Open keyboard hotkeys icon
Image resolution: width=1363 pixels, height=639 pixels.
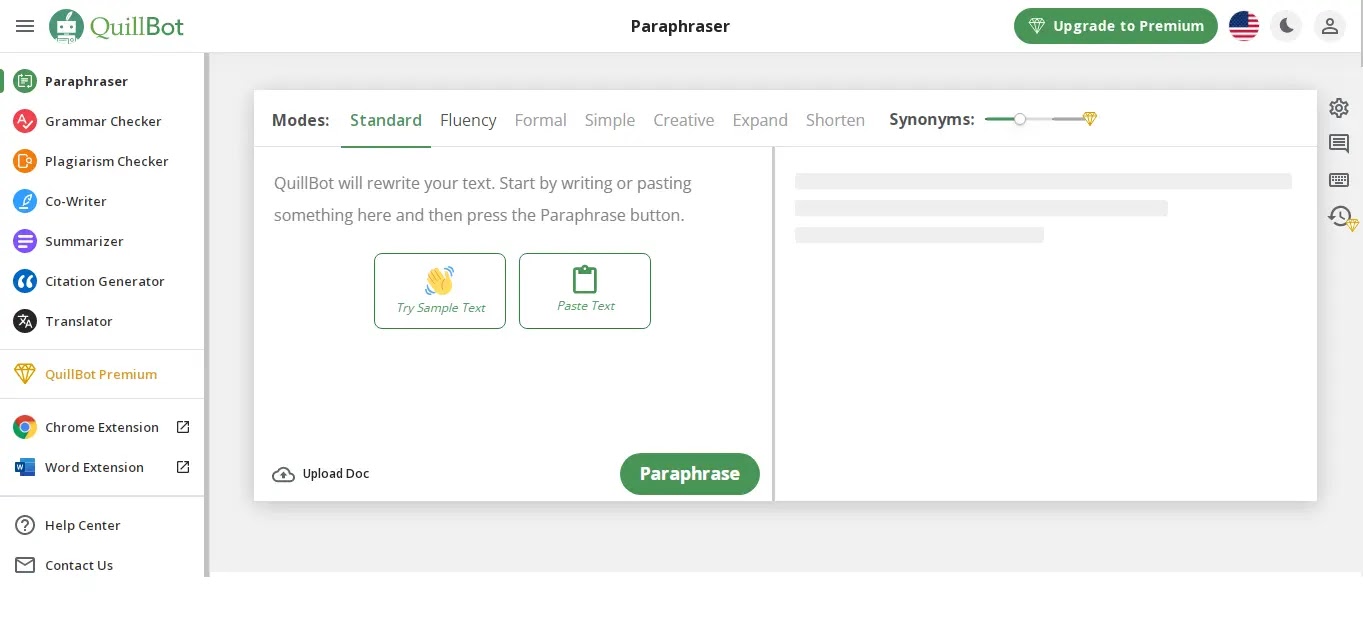(1339, 180)
